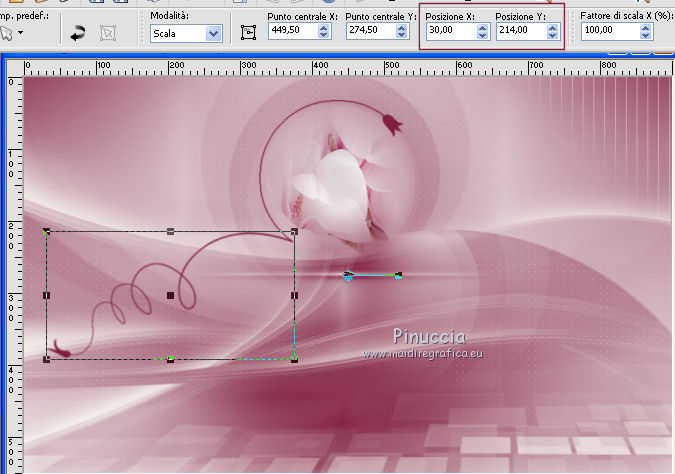This screenshot has height=474, width=675.
Task: Click the top-right selection handle
Action: pos(294,232)
